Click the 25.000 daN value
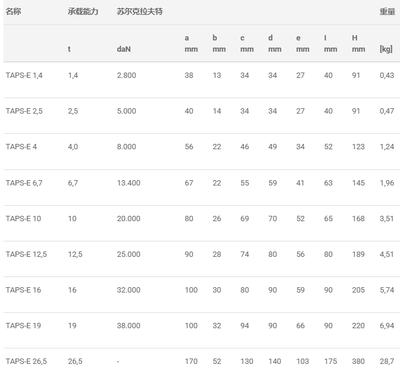 click(129, 254)
